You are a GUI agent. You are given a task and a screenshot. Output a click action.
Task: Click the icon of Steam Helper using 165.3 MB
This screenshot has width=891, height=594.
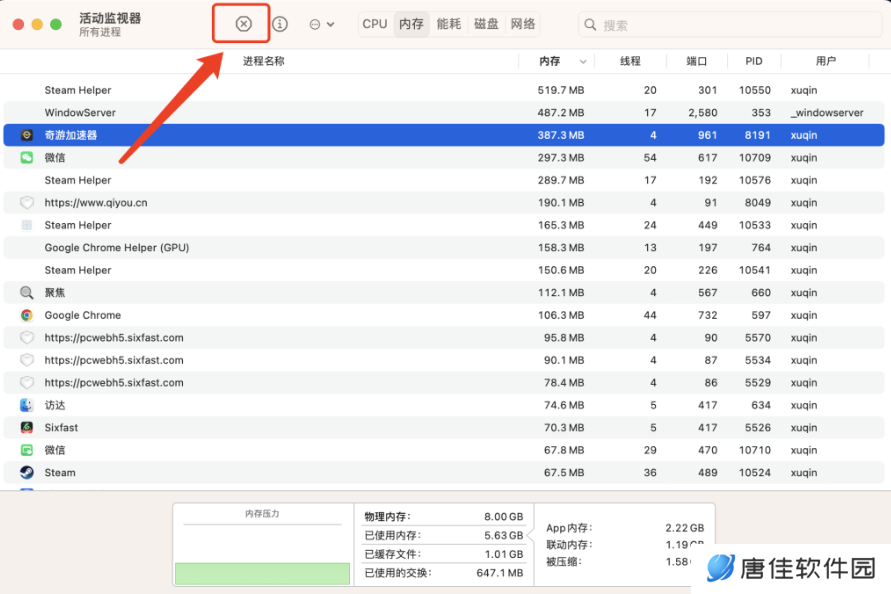(27, 225)
